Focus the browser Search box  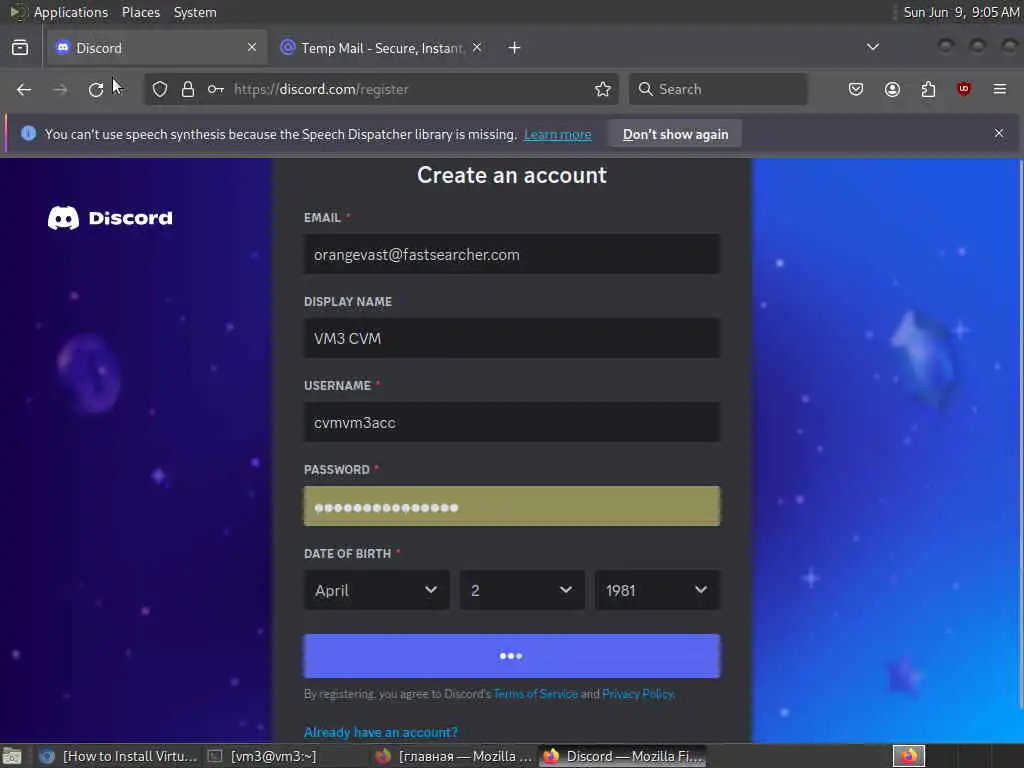pyautogui.click(x=718, y=89)
